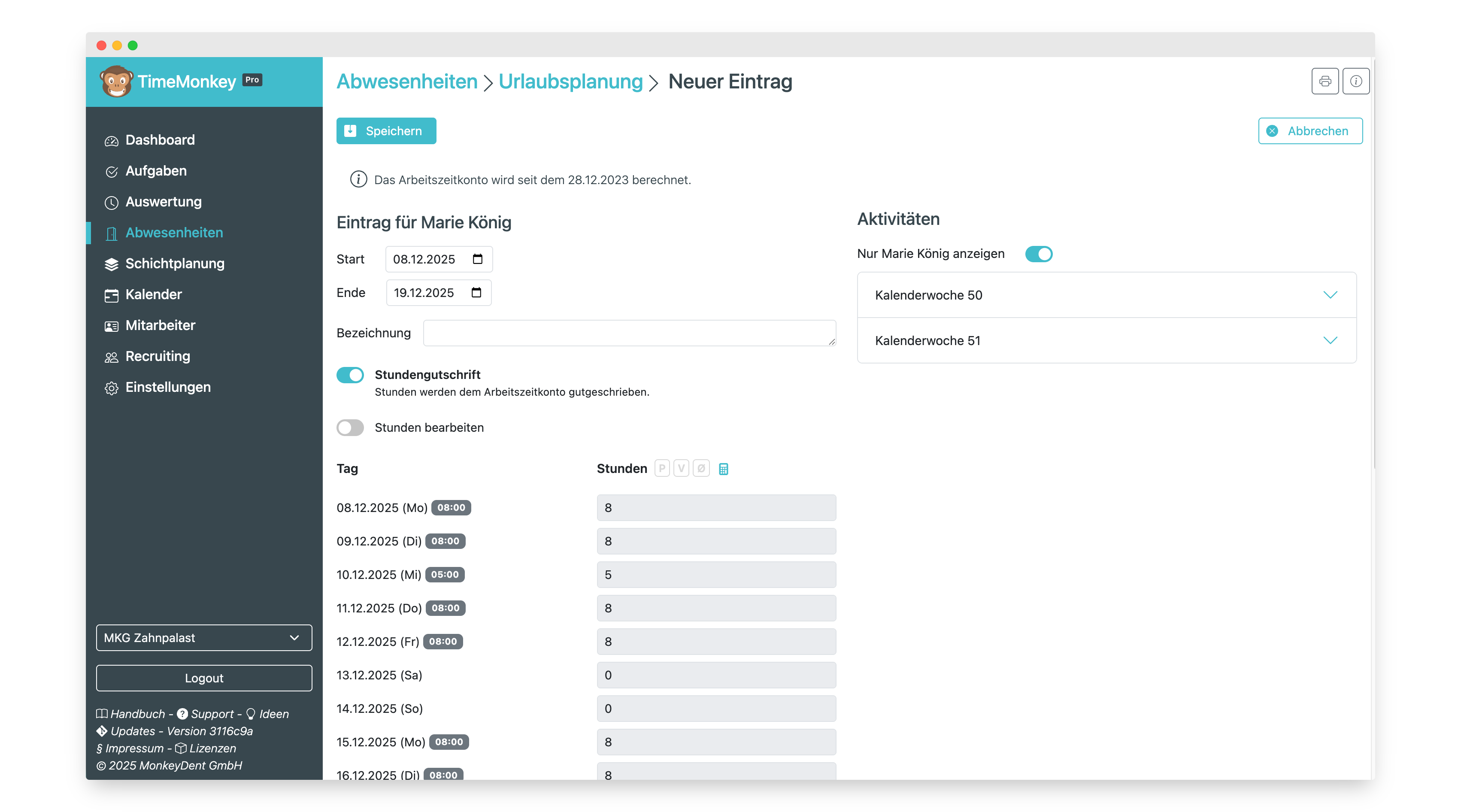Click the Speichern button
The height and width of the screenshot is (812, 1461).
386,131
